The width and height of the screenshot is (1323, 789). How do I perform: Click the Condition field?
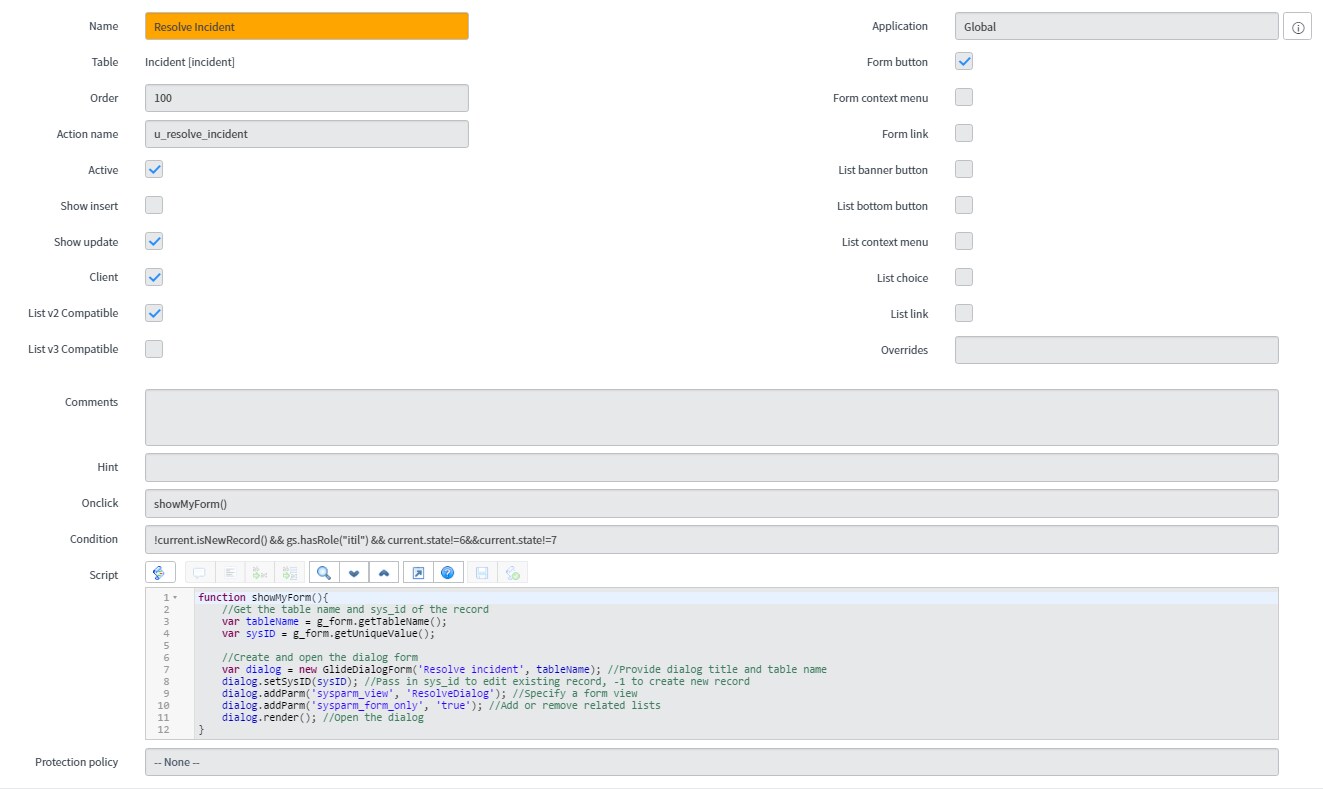pyautogui.click(x=712, y=539)
